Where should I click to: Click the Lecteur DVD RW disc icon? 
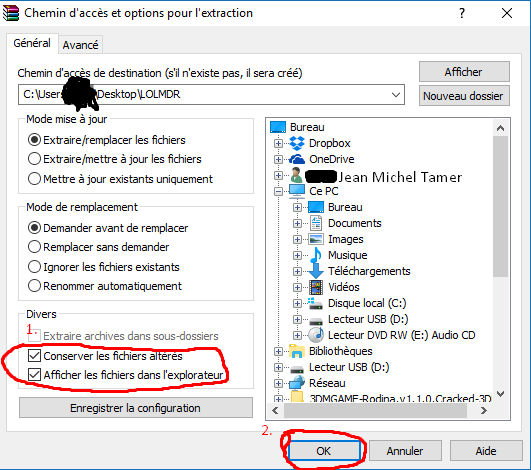point(316,335)
